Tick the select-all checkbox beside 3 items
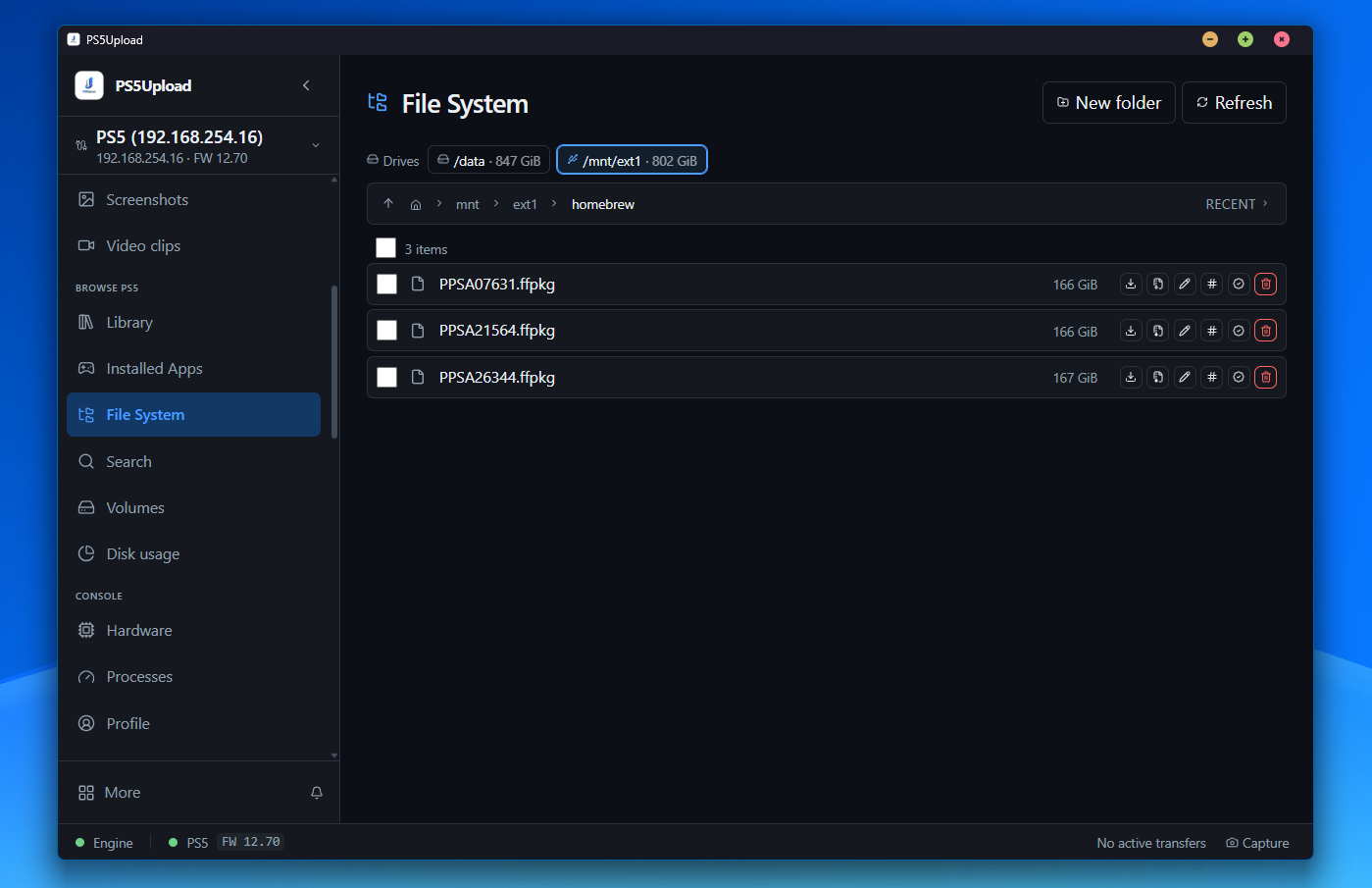The width and height of the screenshot is (1372, 888). [386, 248]
